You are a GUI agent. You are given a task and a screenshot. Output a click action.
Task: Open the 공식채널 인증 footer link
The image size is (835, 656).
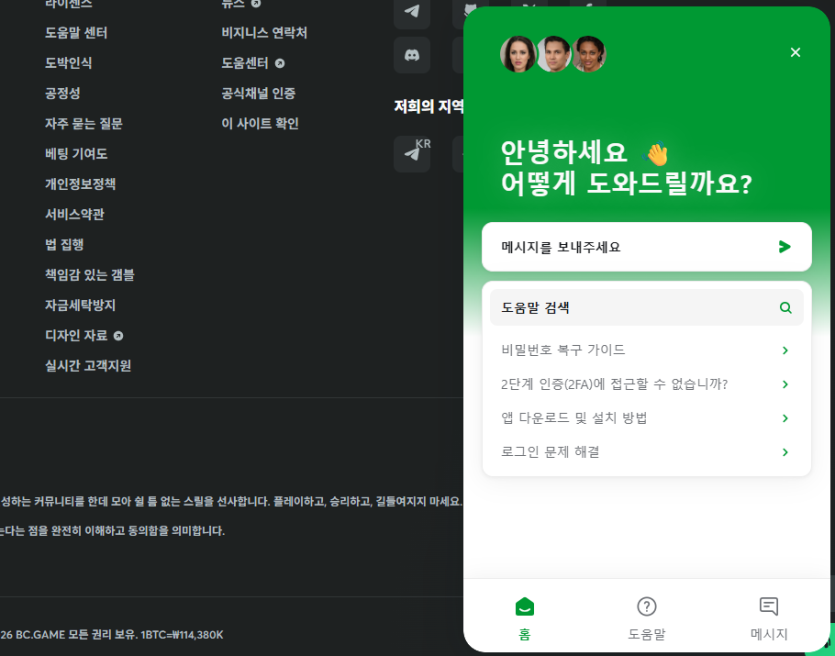258,94
